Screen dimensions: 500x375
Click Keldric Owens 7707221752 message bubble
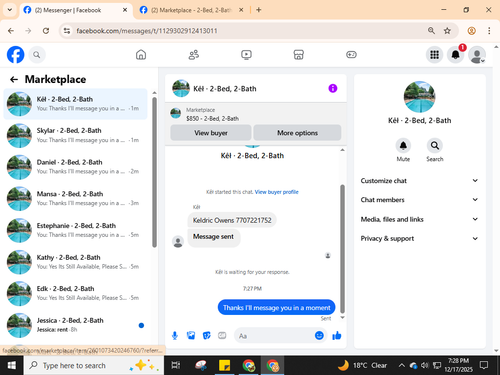pos(232,220)
